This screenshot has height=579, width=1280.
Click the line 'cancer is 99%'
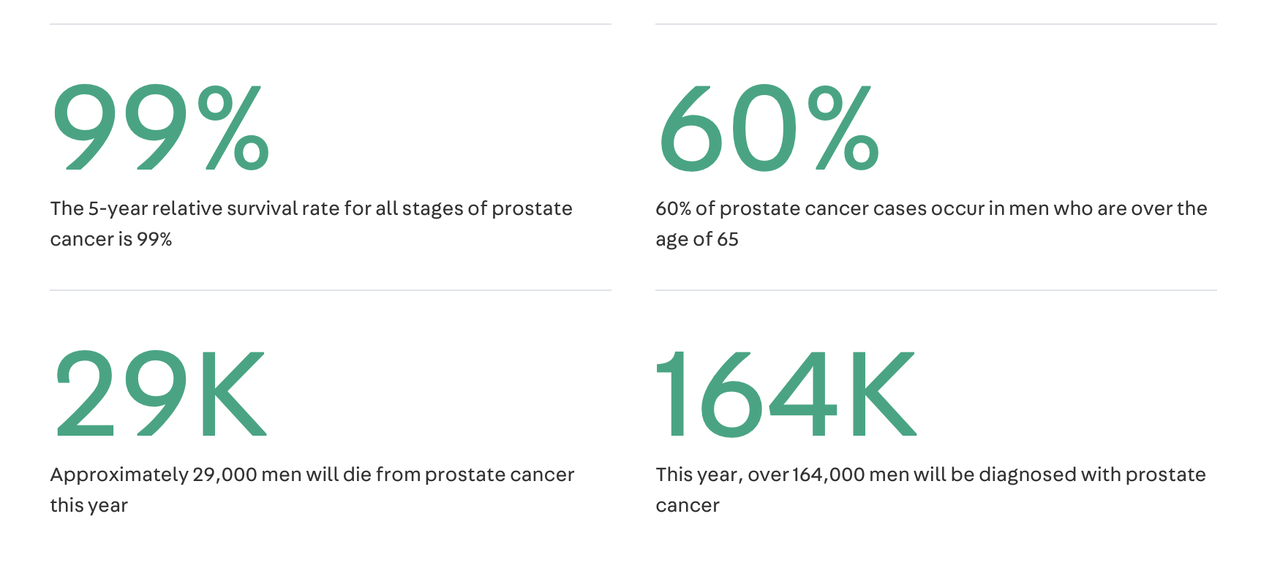111,240
